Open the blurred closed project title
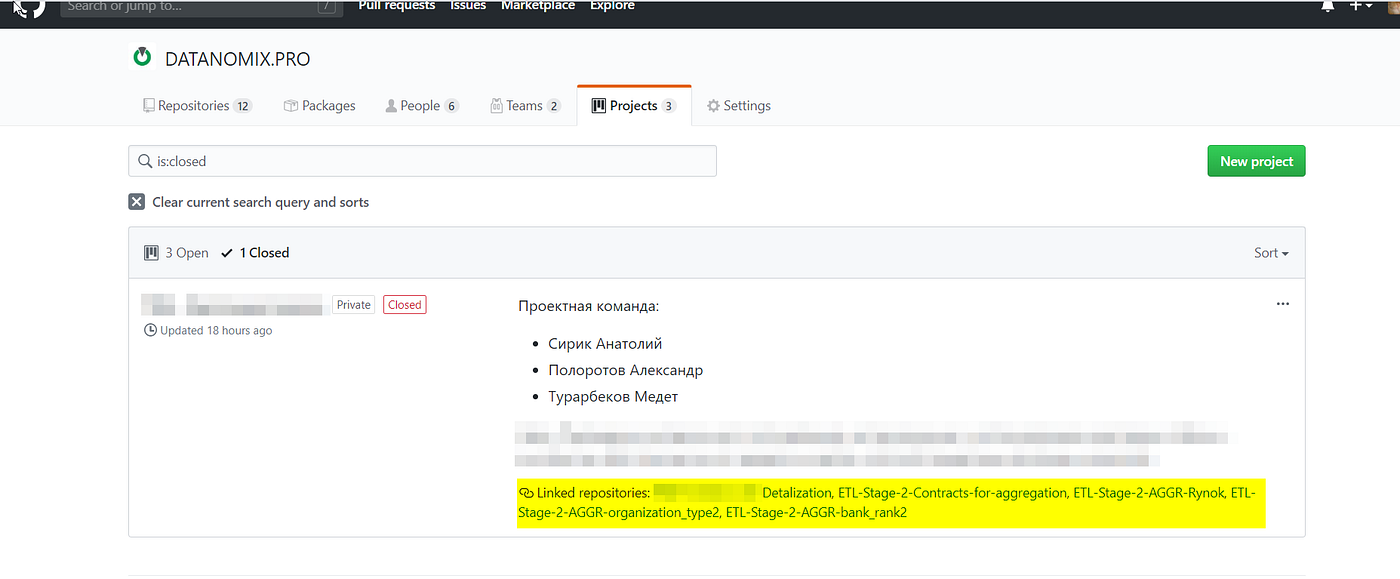This screenshot has height=579, width=1400. pyautogui.click(x=235, y=305)
